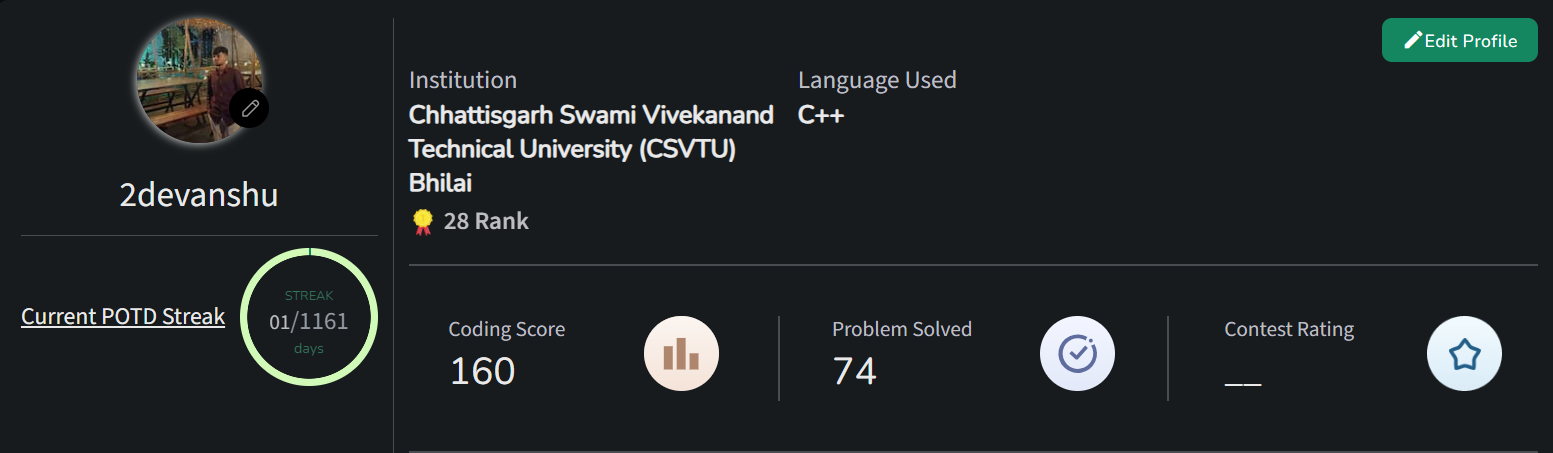Open the Edit Profile button
Screen dimensions: 1553x453
[x=1460, y=40]
